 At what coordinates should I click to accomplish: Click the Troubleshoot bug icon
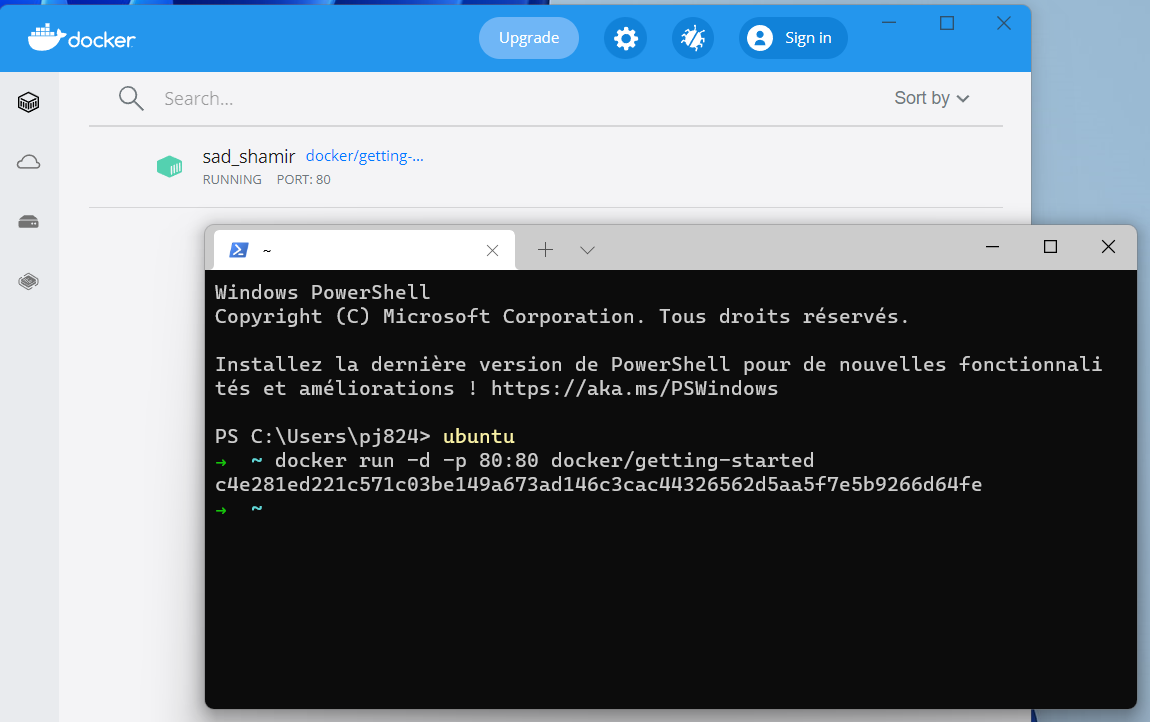point(692,37)
